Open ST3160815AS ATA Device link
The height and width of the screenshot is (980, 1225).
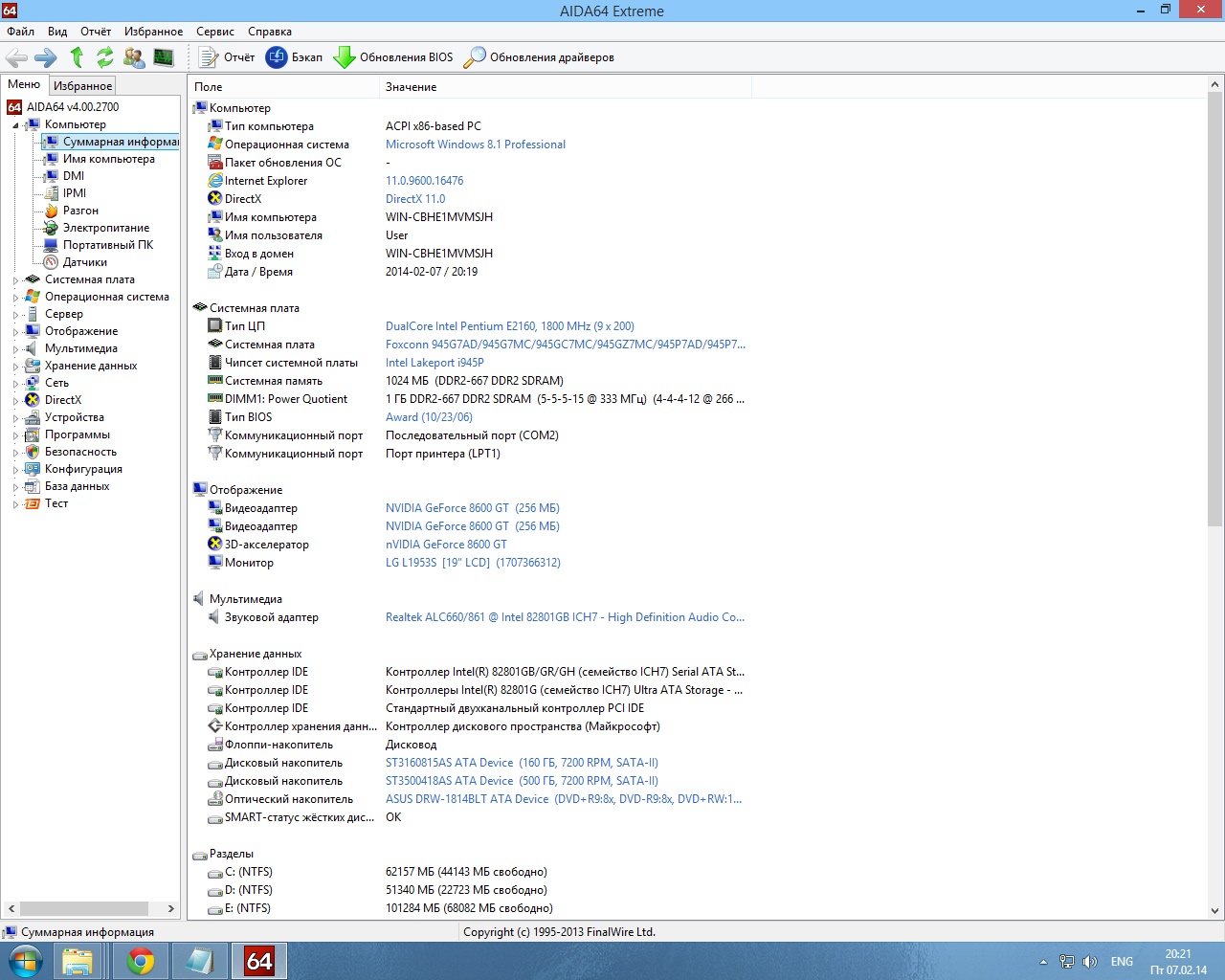[522, 763]
